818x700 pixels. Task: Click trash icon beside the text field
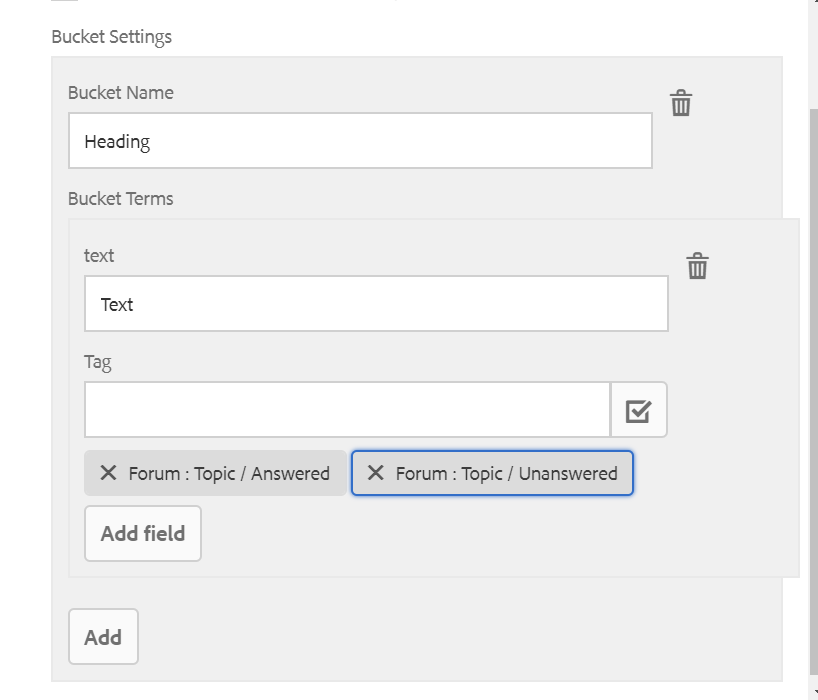tap(697, 266)
